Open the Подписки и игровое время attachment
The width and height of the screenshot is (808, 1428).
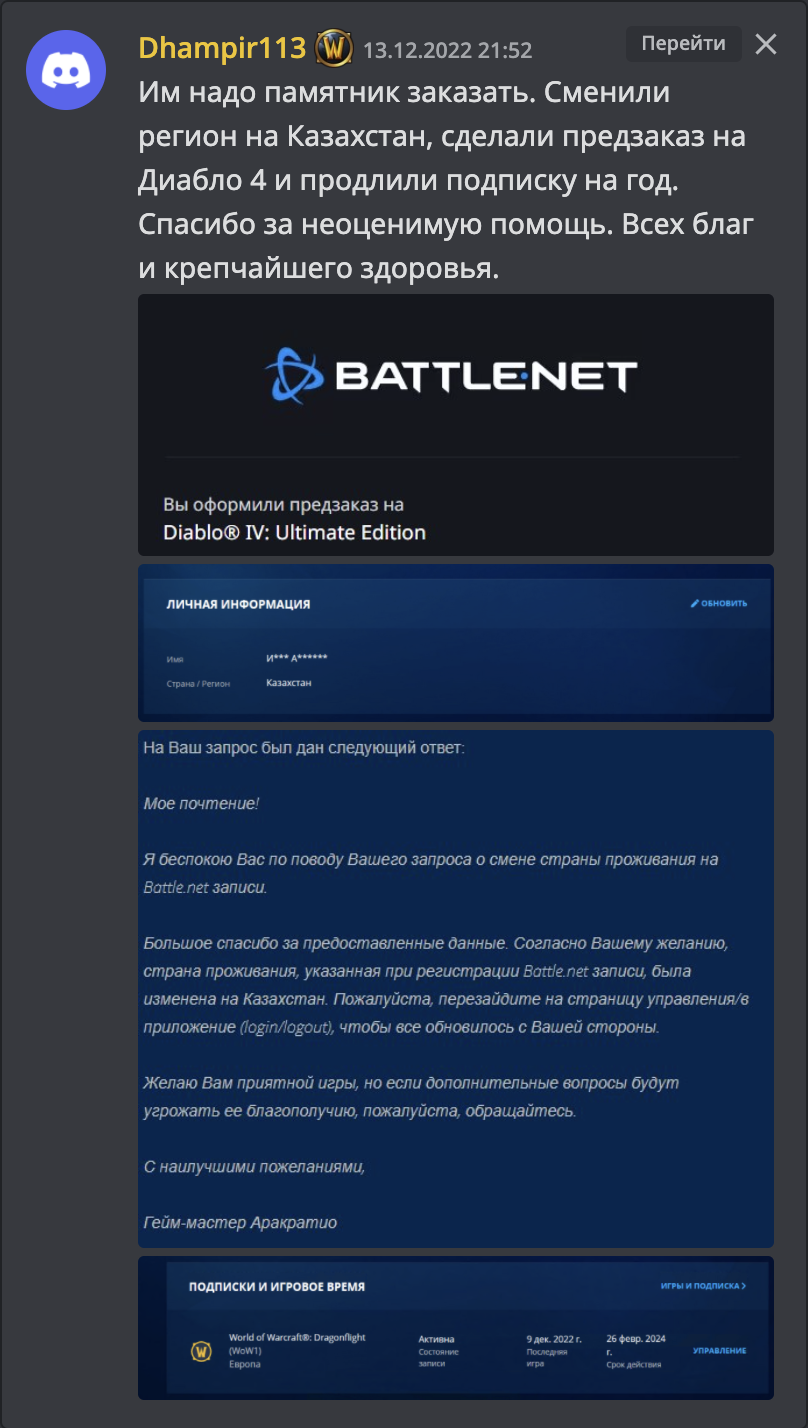[456, 1327]
